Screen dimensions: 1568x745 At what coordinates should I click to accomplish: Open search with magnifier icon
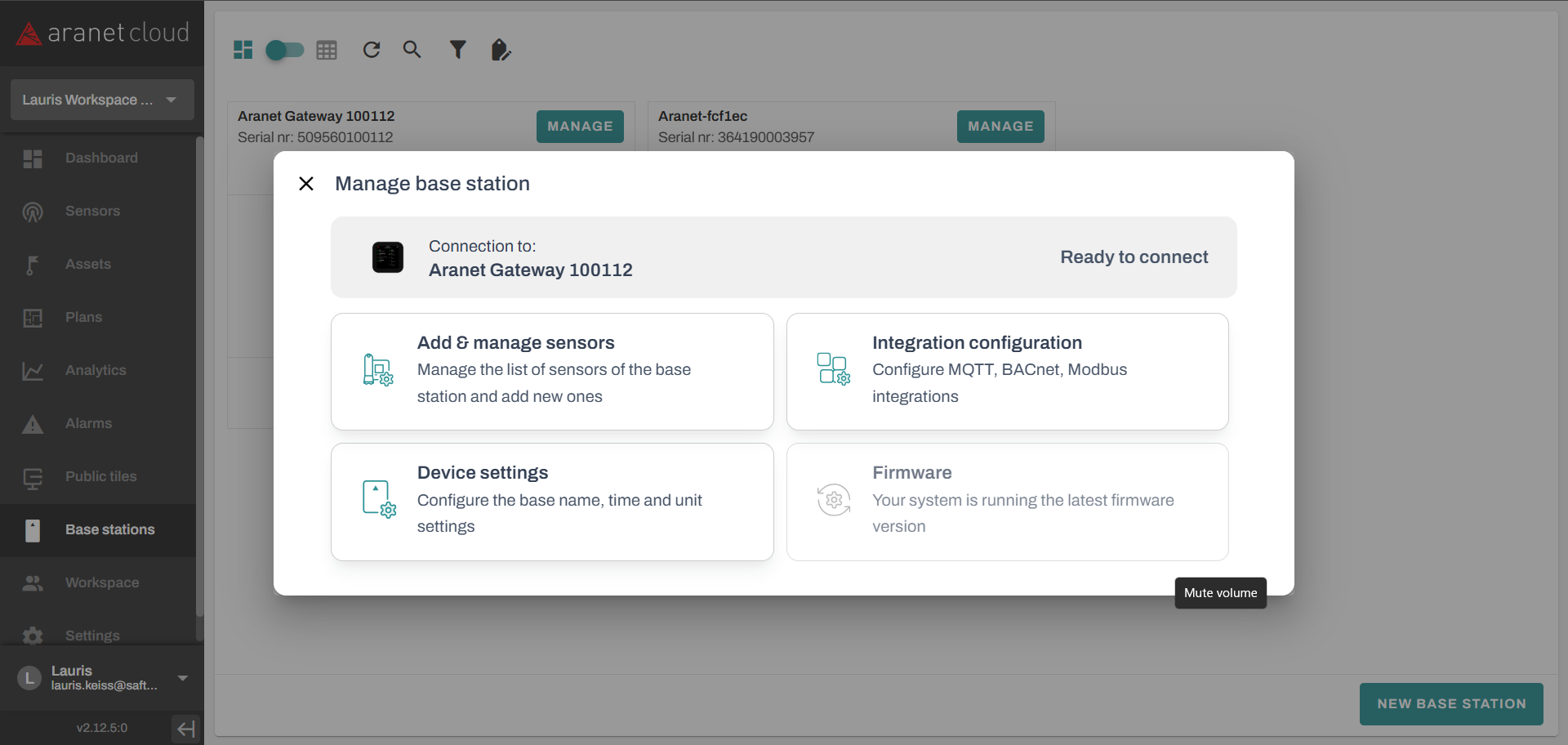tap(412, 50)
